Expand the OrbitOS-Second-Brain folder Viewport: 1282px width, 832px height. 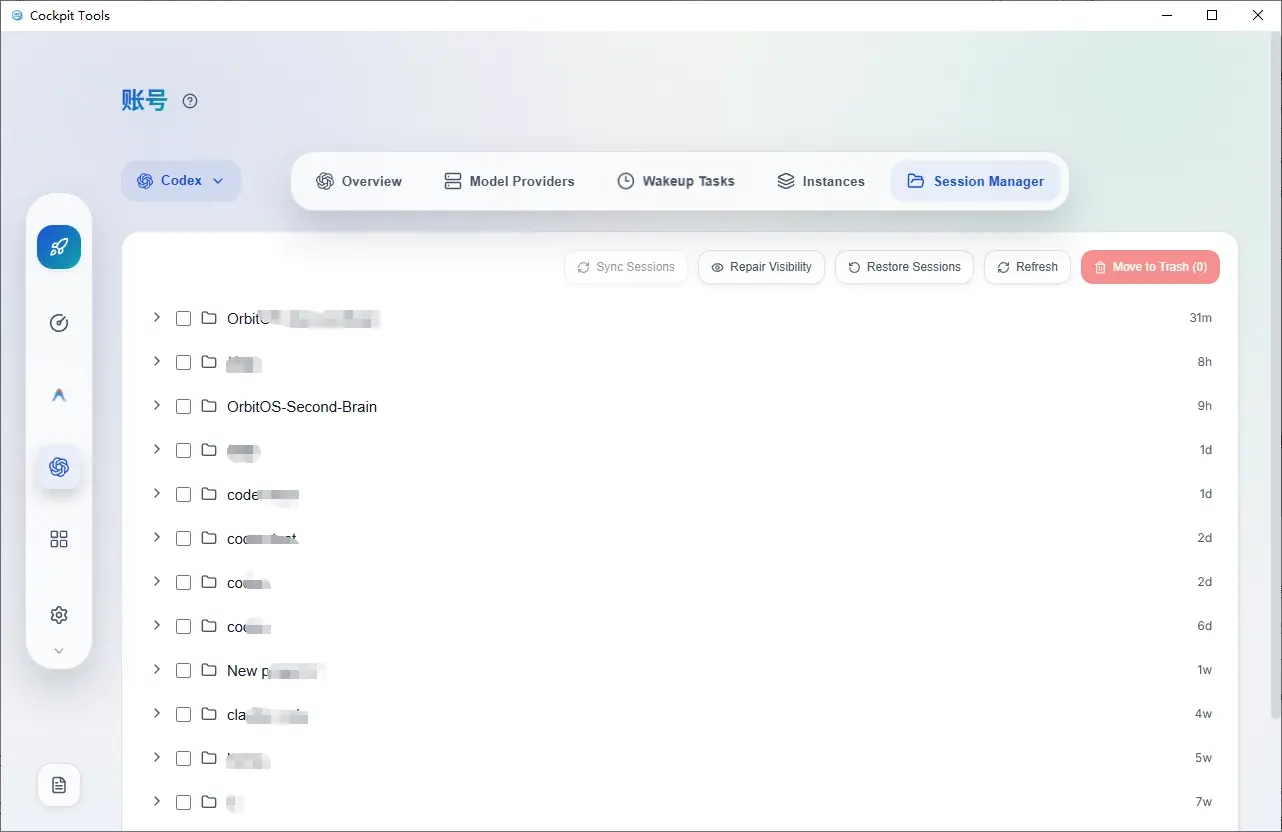(157, 405)
